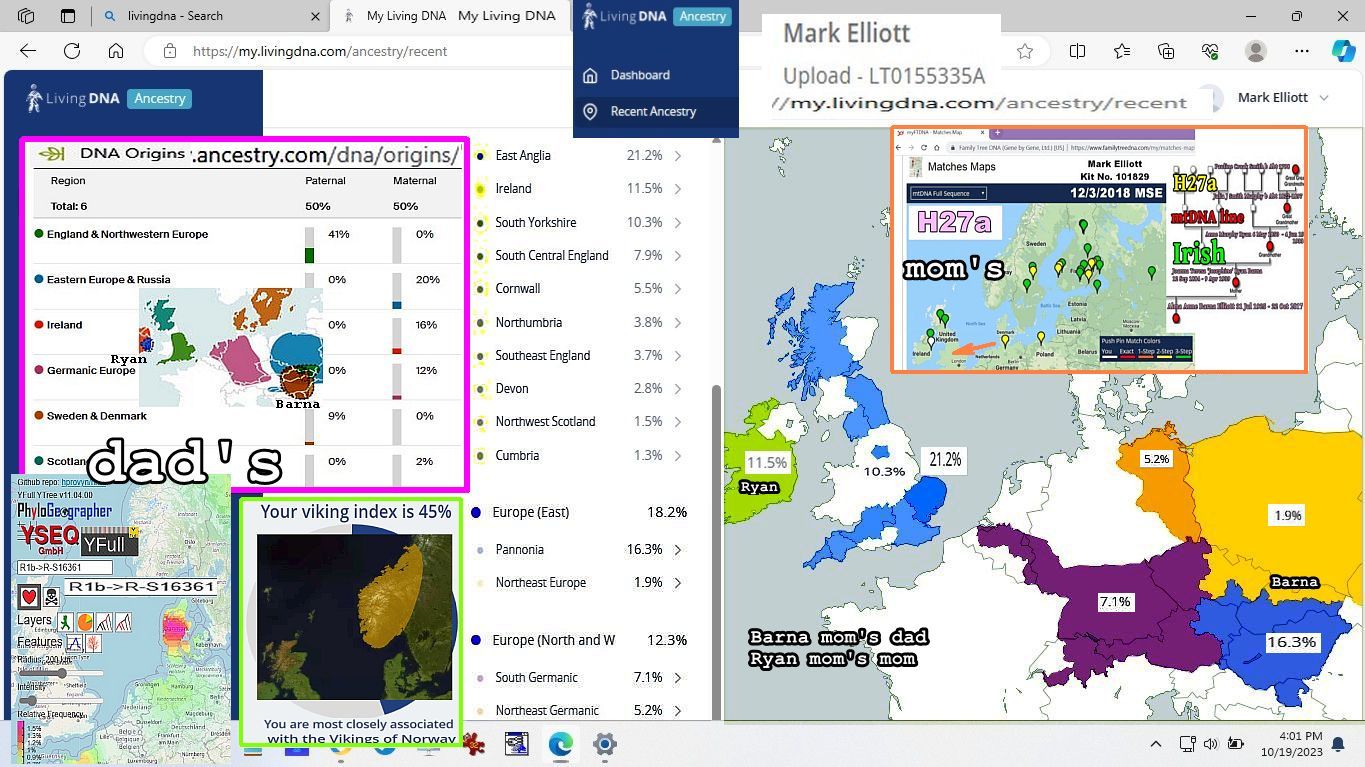Click the Ancestry badge beside Living DNA

coord(160,98)
